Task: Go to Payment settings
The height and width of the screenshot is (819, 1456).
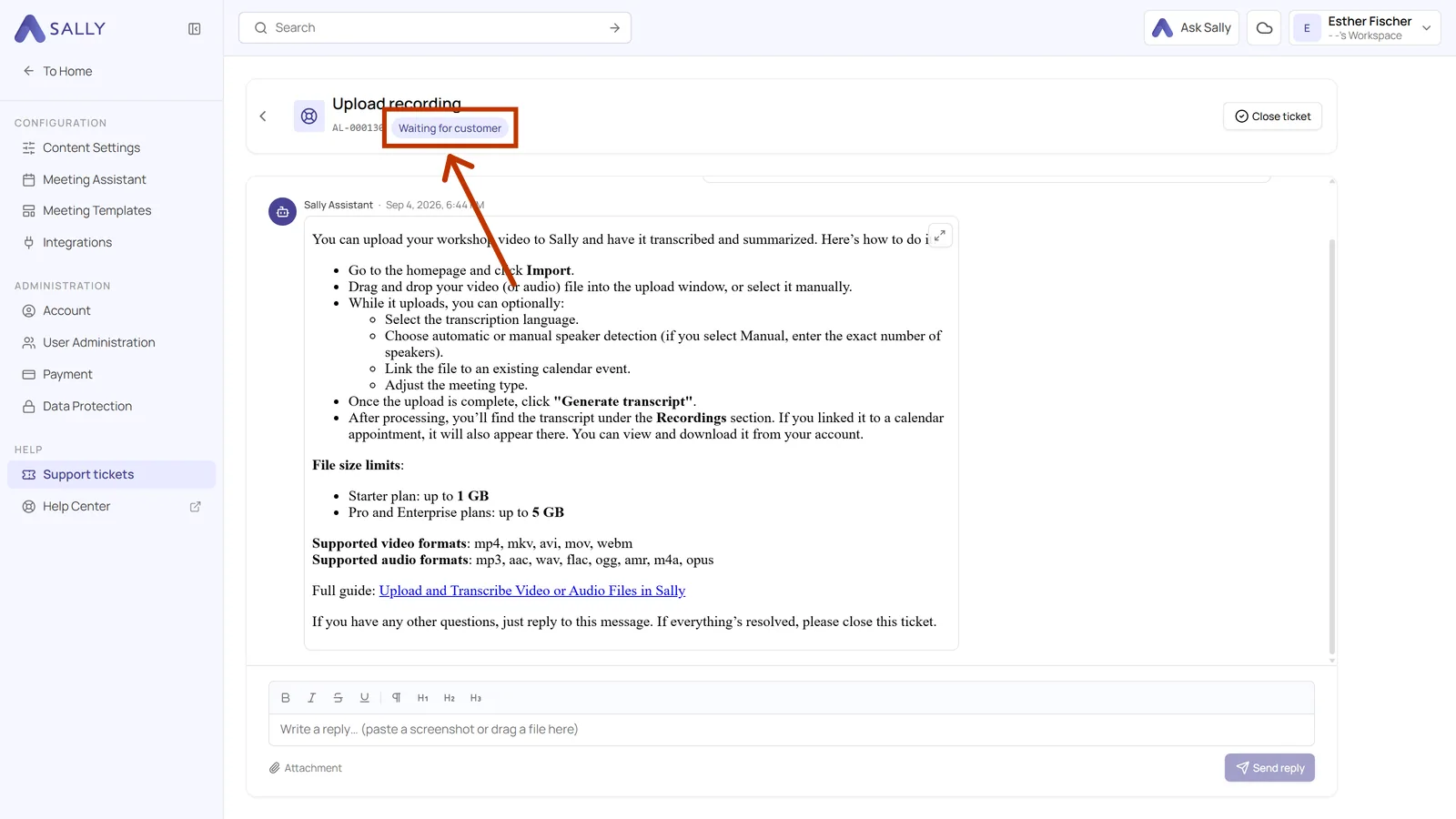Action: click(111, 375)
